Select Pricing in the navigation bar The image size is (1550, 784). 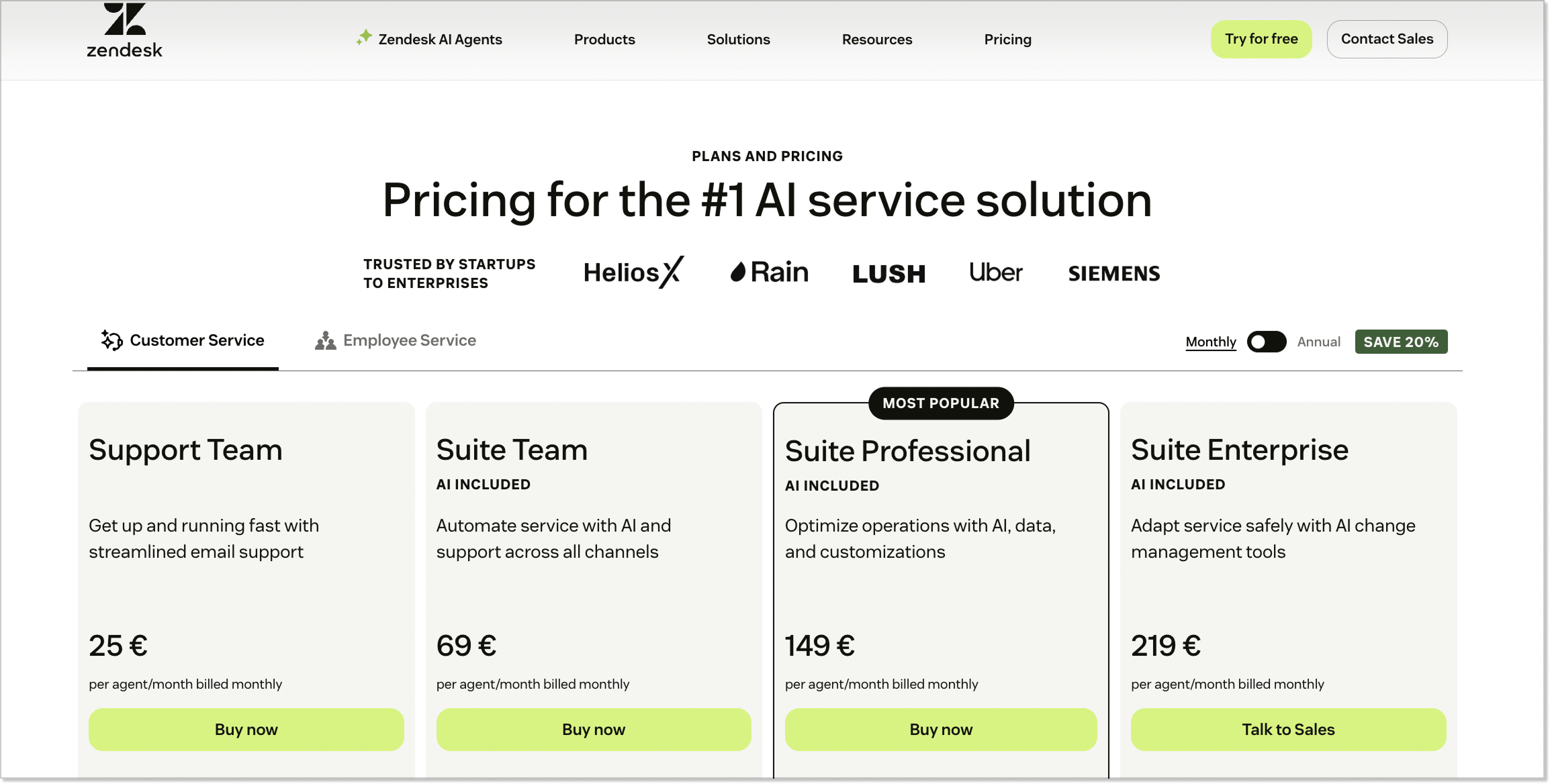point(1007,39)
